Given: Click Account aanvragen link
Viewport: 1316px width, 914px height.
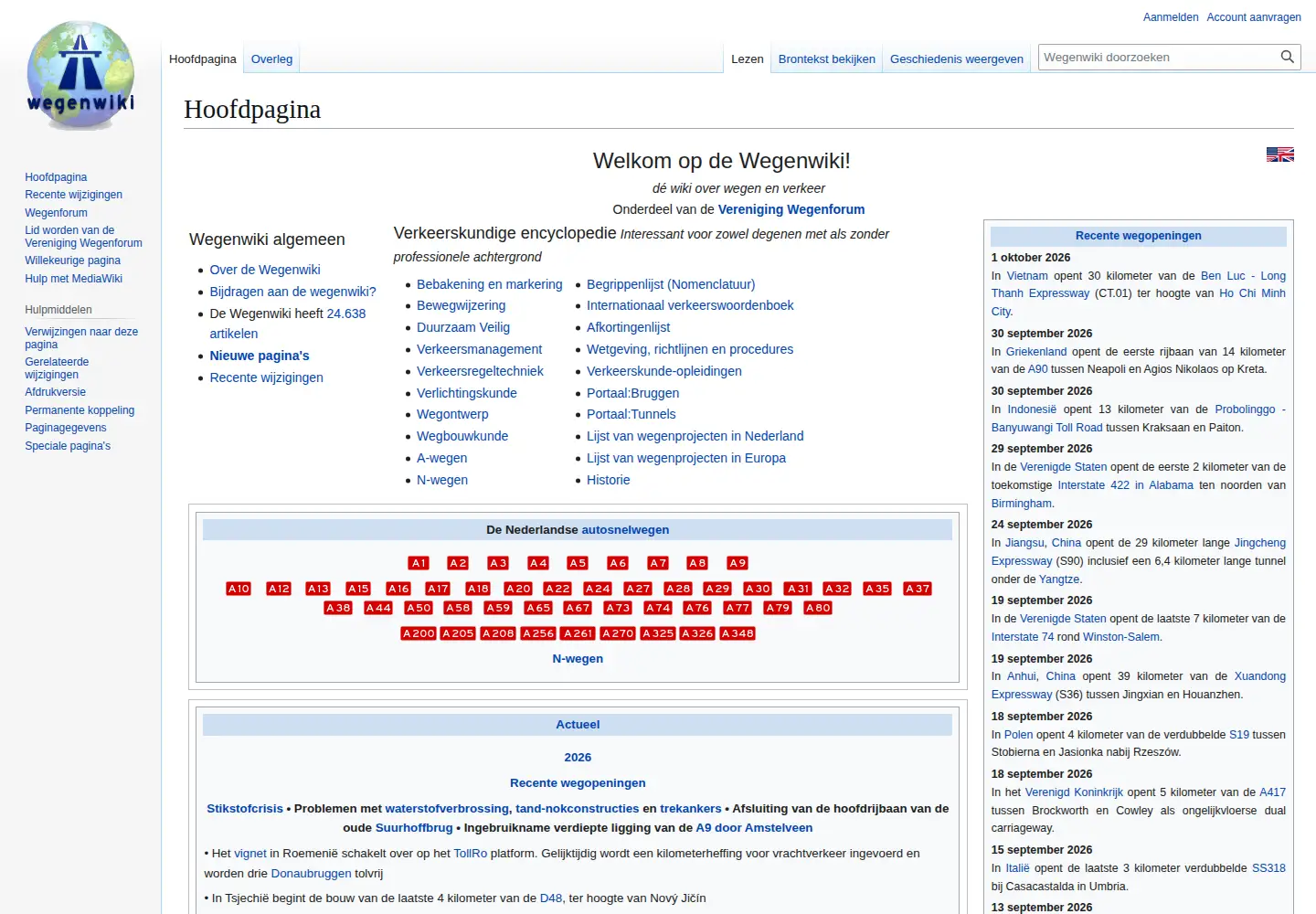Looking at the screenshot, I should [1254, 17].
